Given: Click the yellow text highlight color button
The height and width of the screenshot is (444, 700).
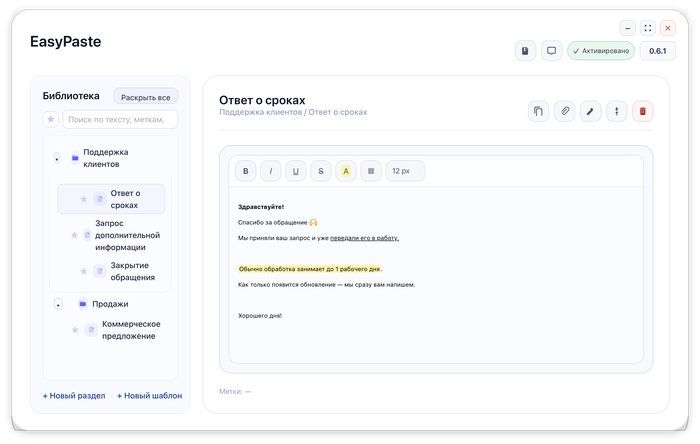Looking at the screenshot, I should [x=346, y=171].
